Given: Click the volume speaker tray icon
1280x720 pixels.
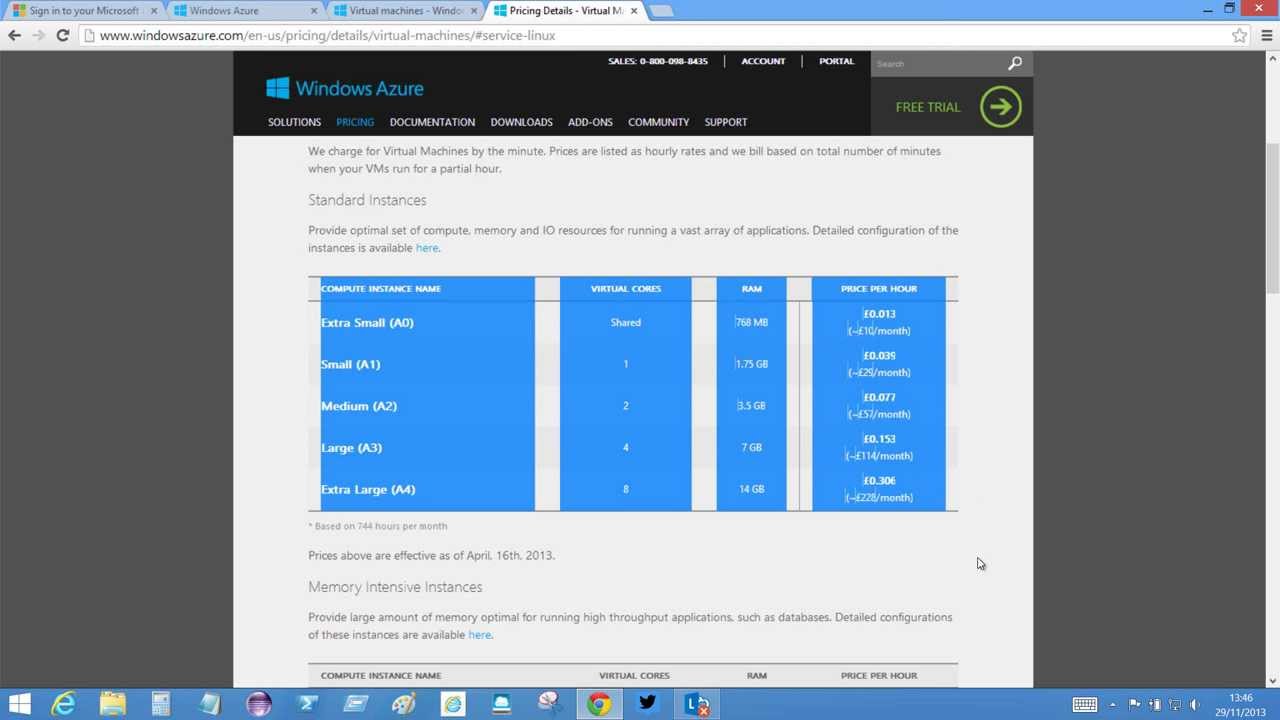Looking at the screenshot, I should 1195,704.
